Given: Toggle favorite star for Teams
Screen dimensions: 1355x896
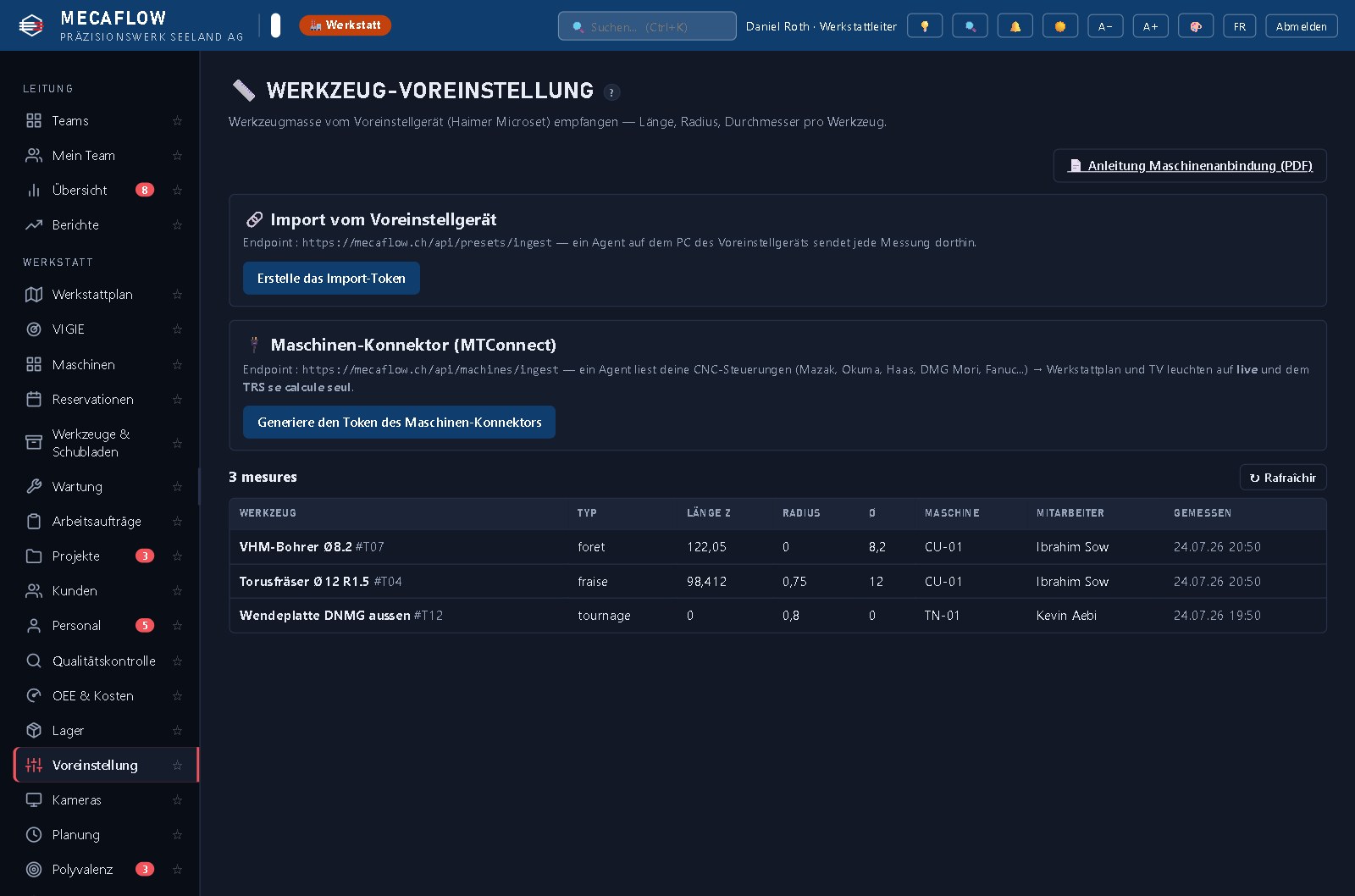Looking at the screenshot, I should pyautogui.click(x=177, y=121).
